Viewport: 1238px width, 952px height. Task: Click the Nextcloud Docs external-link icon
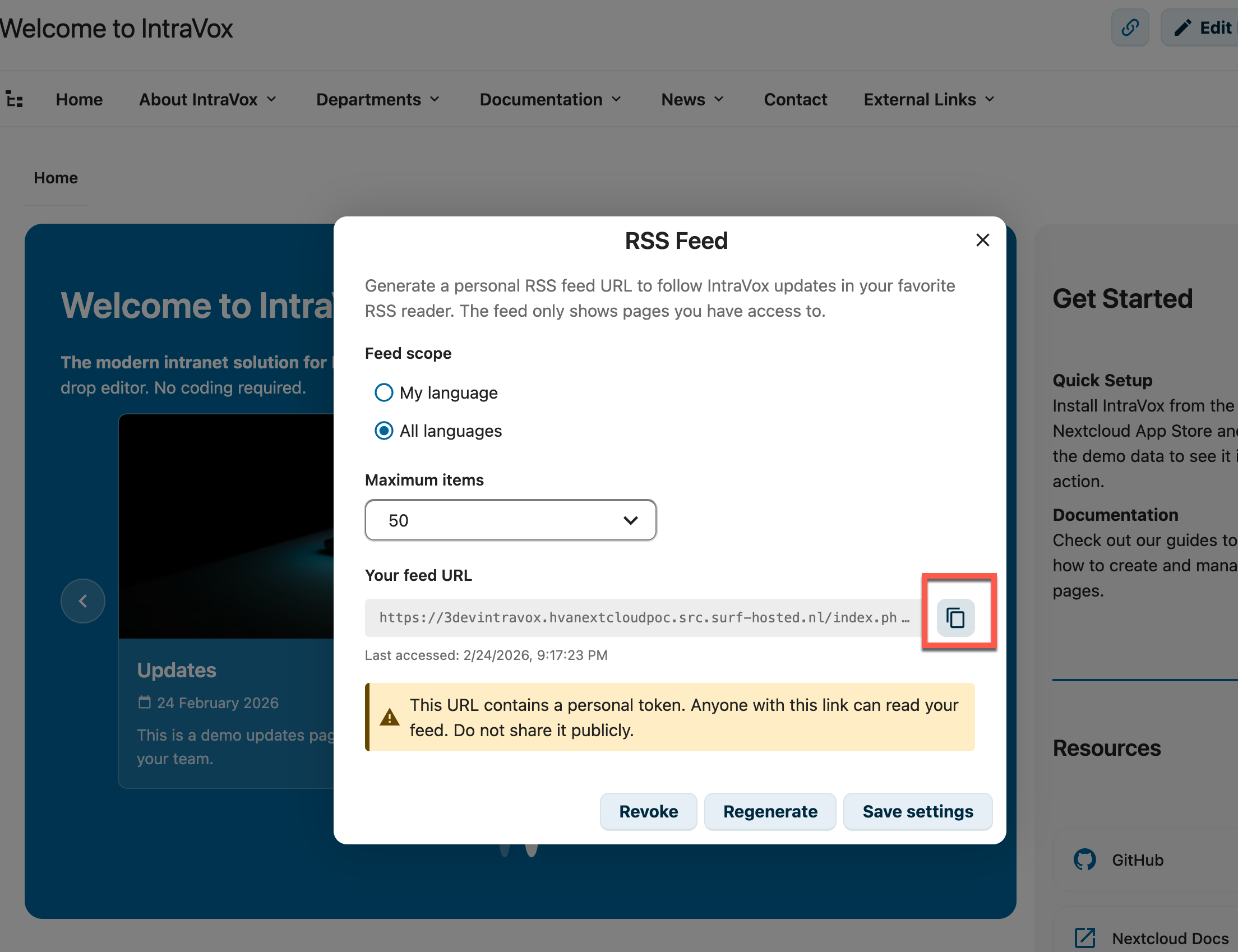coord(1084,938)
